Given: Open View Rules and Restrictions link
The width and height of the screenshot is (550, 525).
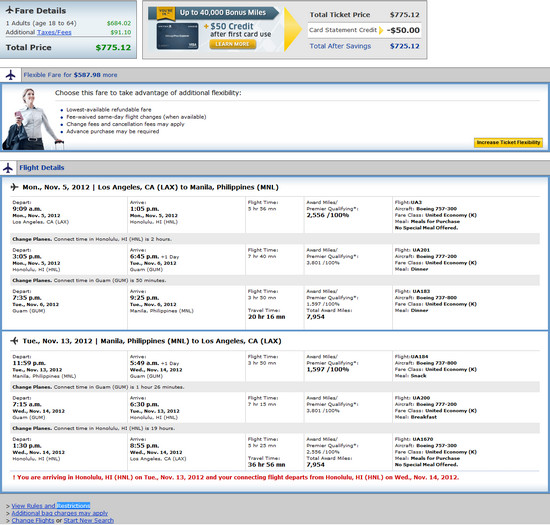Looking at the screenshot, I should pos(51,505).
